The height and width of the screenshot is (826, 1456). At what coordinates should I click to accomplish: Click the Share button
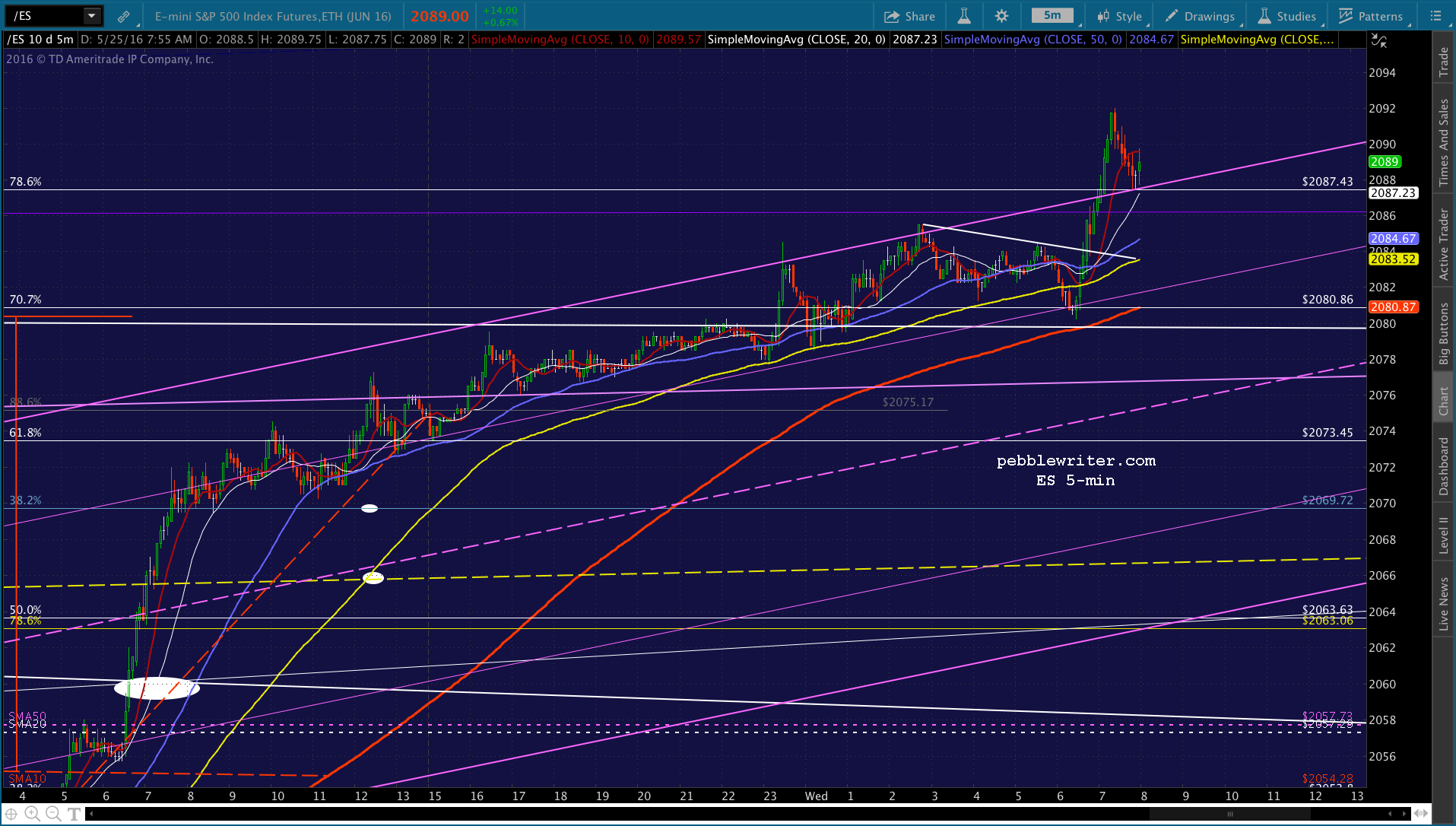pos(910,16)
